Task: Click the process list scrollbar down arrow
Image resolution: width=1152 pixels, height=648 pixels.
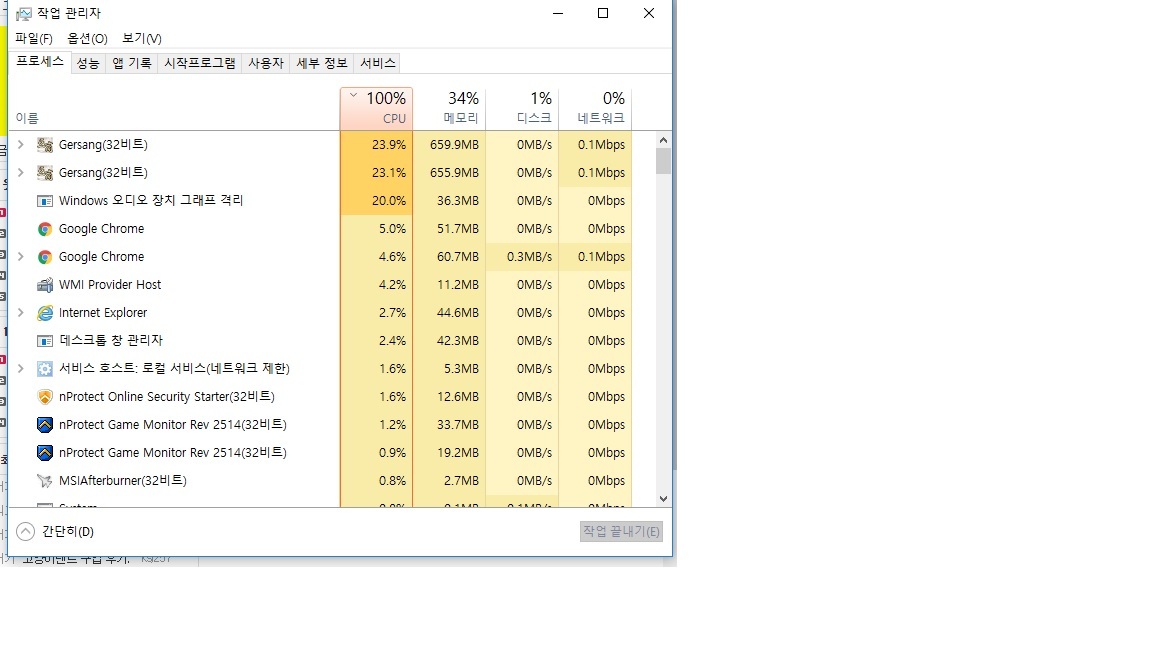Action: pos(663,499)
